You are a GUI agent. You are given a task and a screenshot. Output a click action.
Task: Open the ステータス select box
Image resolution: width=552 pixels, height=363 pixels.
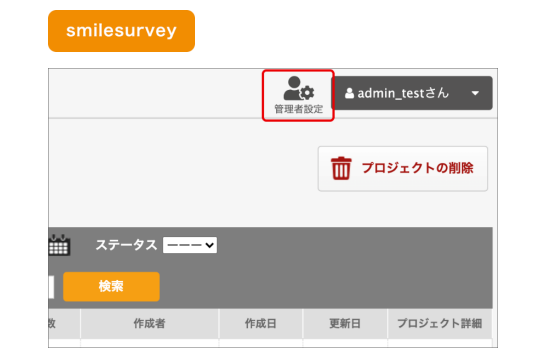click(x=190, y=245)
